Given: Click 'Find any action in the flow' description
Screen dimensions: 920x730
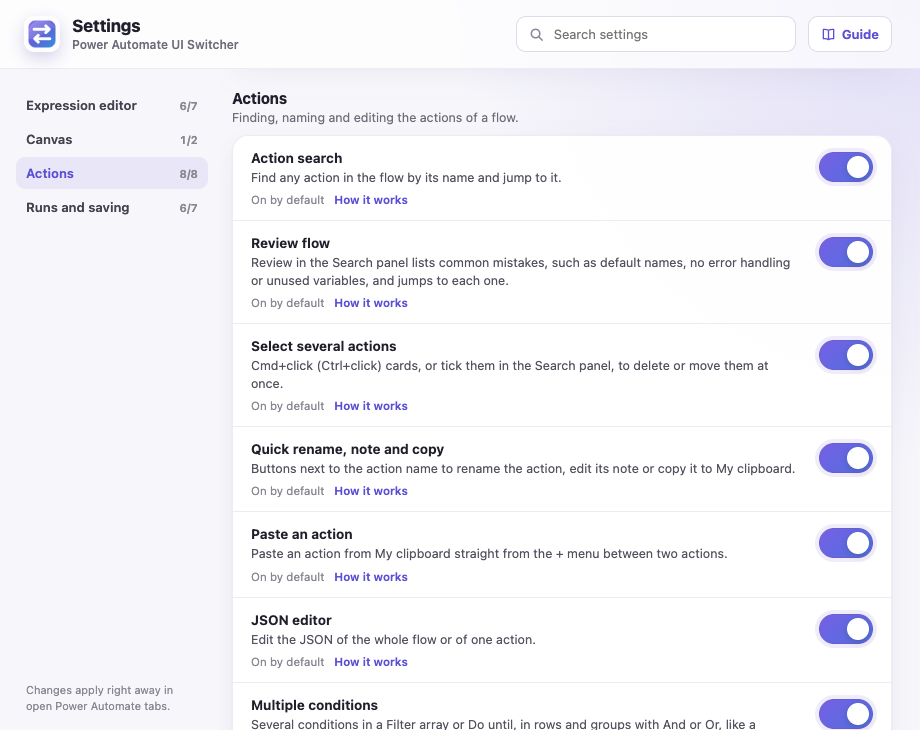Looking at the screenshot, I should pos(406,178).
